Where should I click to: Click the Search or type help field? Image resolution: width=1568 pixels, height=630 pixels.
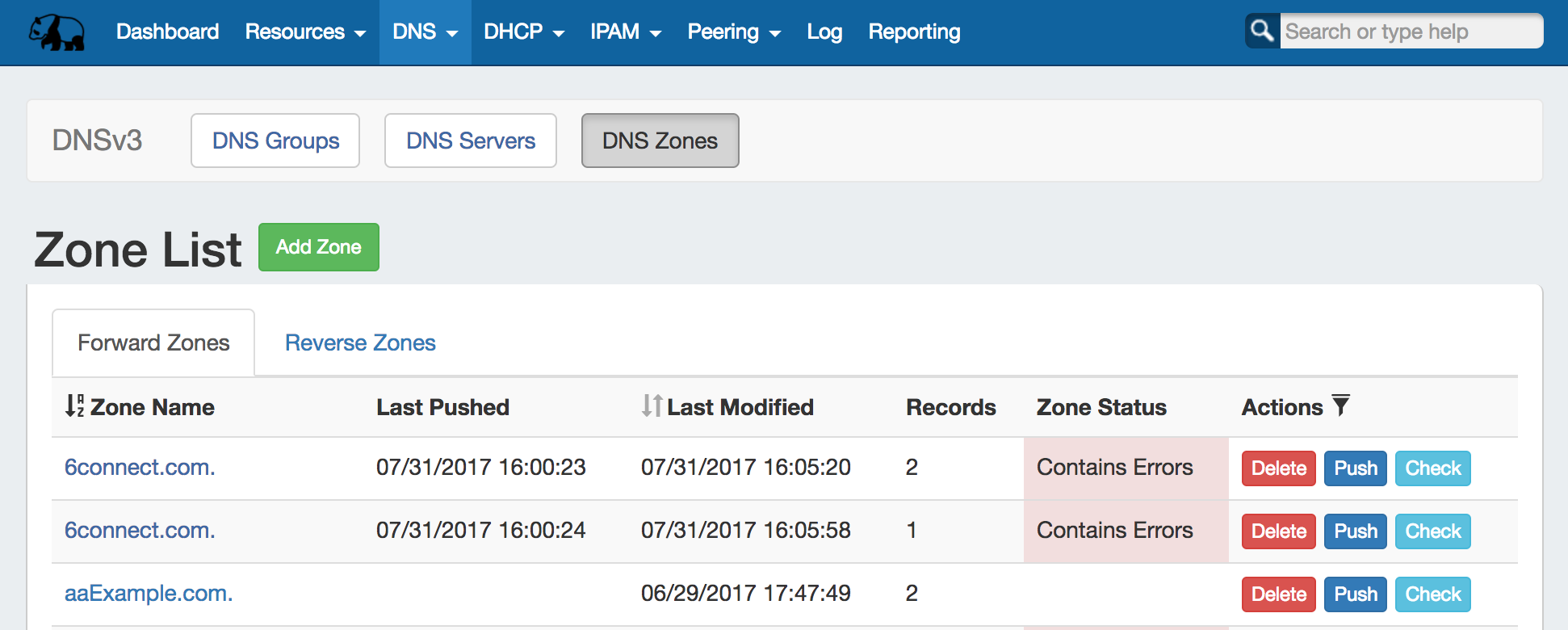[1410, 31]
